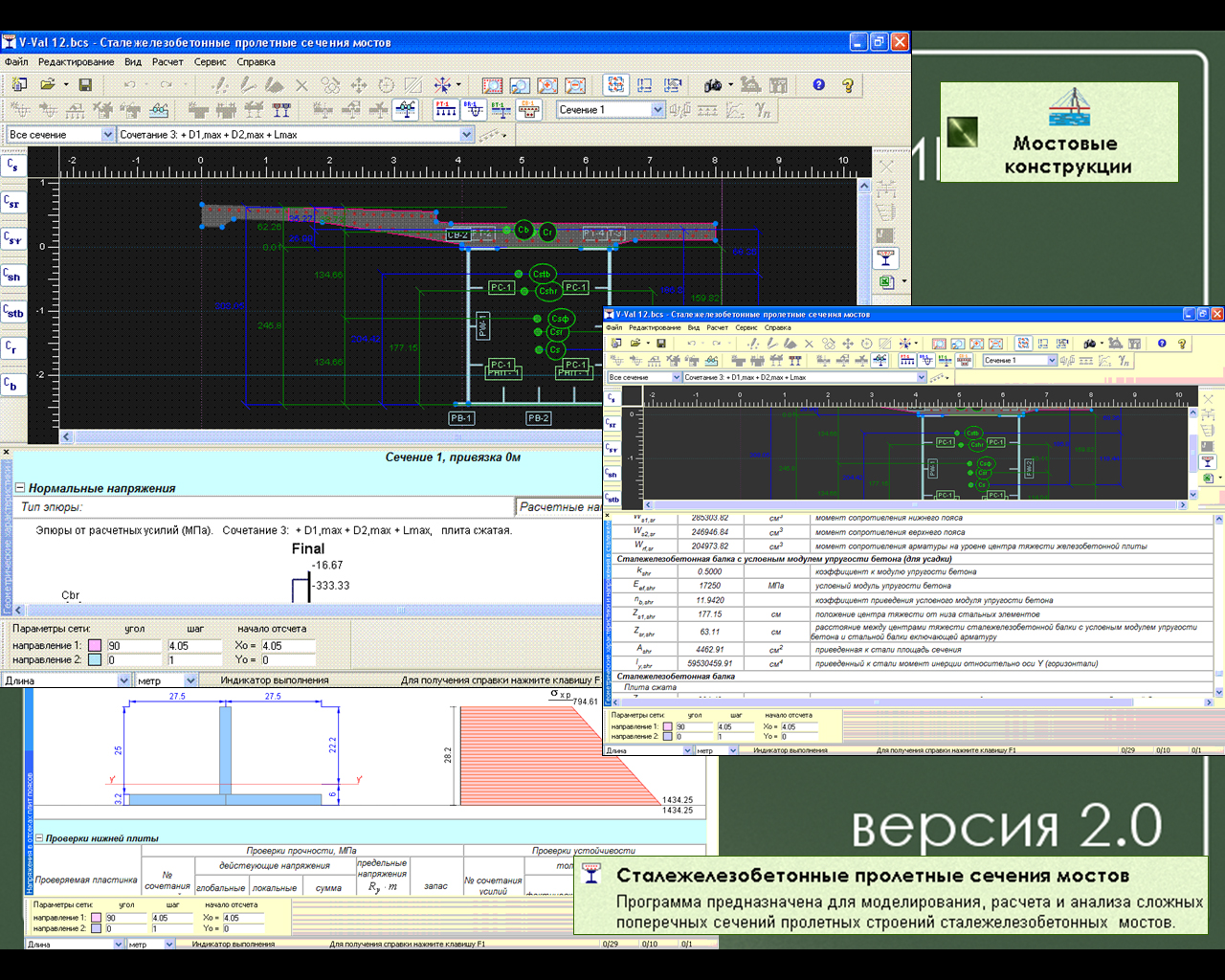
Task: Click the binoculars search icon in main toolbar
Action: (713, 85)
